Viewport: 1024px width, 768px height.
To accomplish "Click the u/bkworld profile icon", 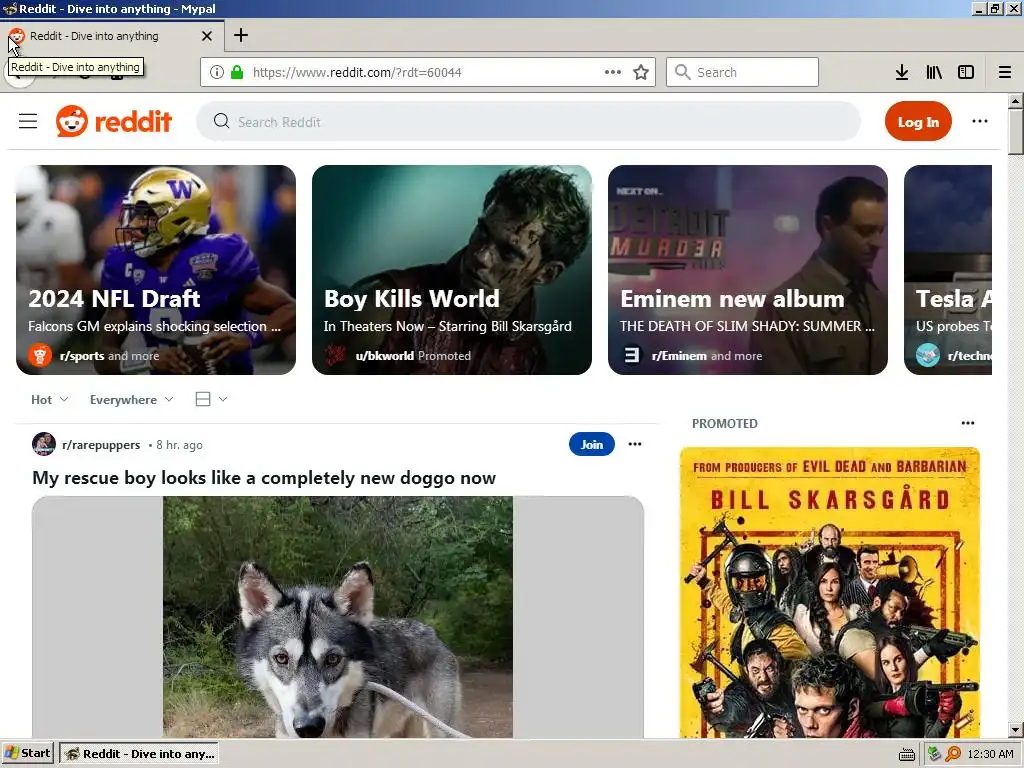I will point(336,355).
